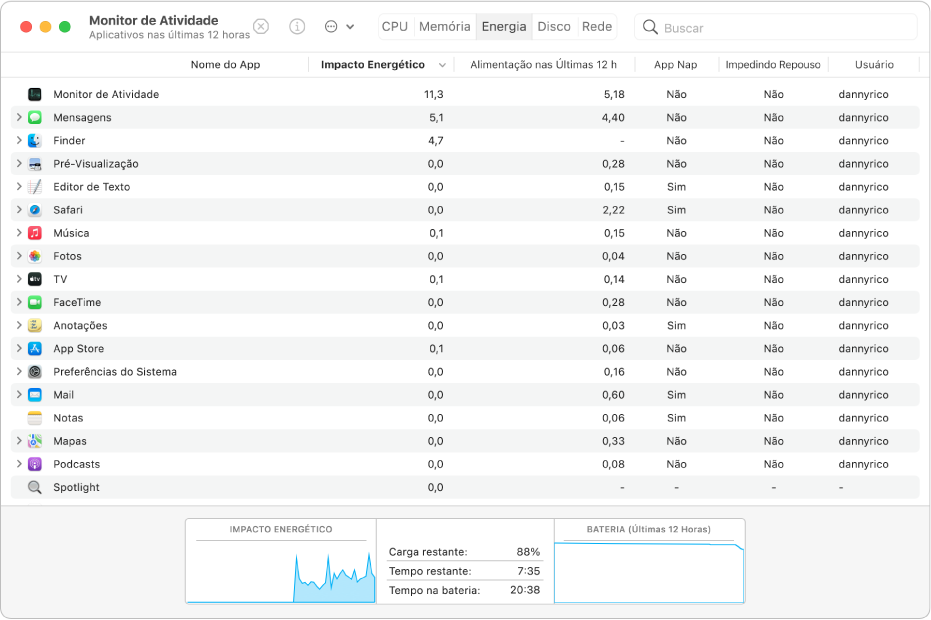Screen dimensions: 931x620
Task: Expand the Pré-Visualização row
Action: pyautogui.click(x=19, y=164)
